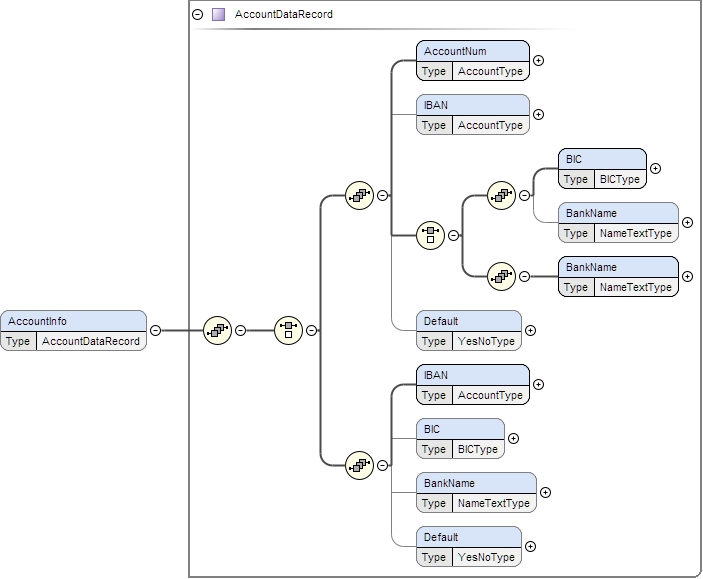Select the choice compositor right of the first sequence
Screen dimensions: 703x579
[x=288, y=330]
